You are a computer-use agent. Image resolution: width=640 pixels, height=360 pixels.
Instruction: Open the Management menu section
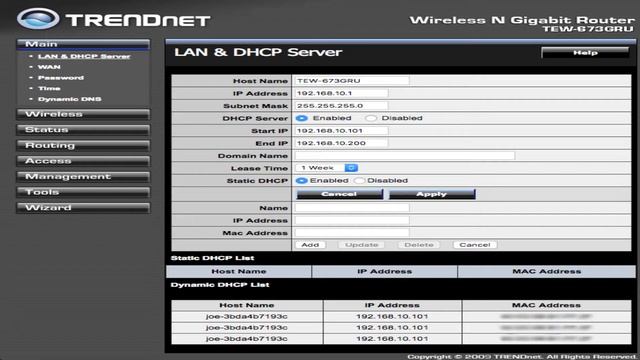(x=83, y=177)
